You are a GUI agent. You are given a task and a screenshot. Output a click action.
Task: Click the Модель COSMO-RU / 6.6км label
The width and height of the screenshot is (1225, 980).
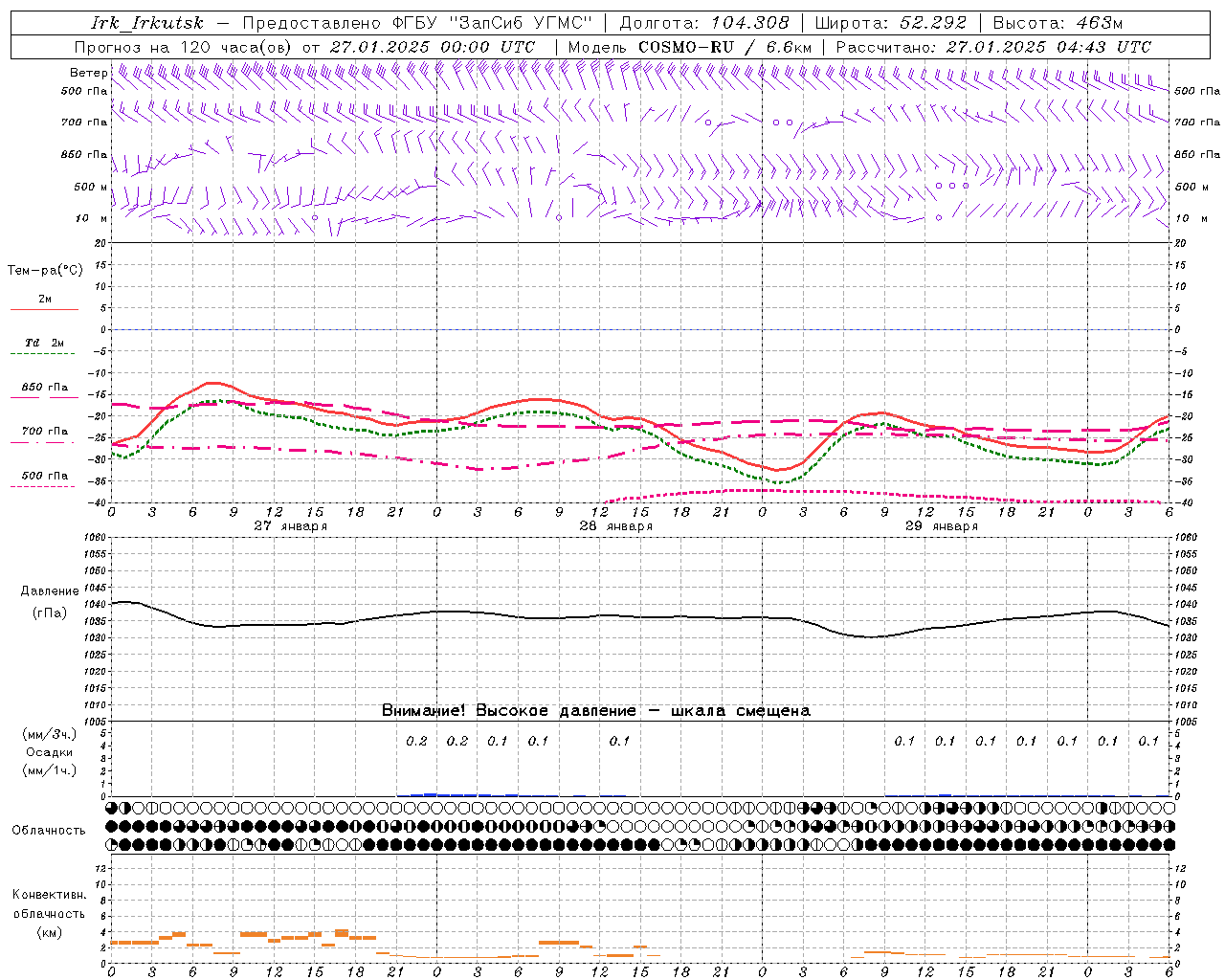click(x=689, y=47)
